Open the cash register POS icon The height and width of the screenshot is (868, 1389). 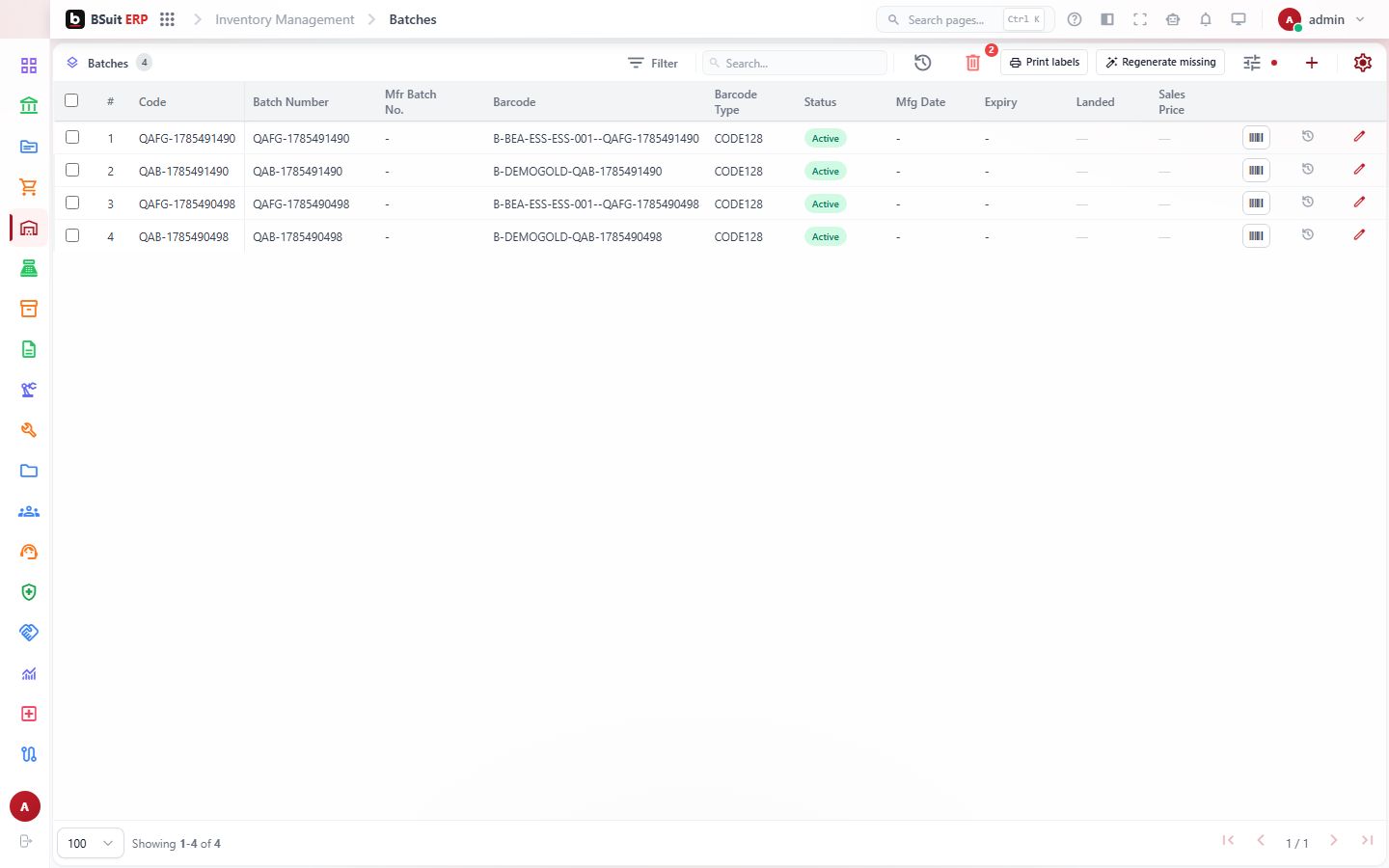point(29,268)
